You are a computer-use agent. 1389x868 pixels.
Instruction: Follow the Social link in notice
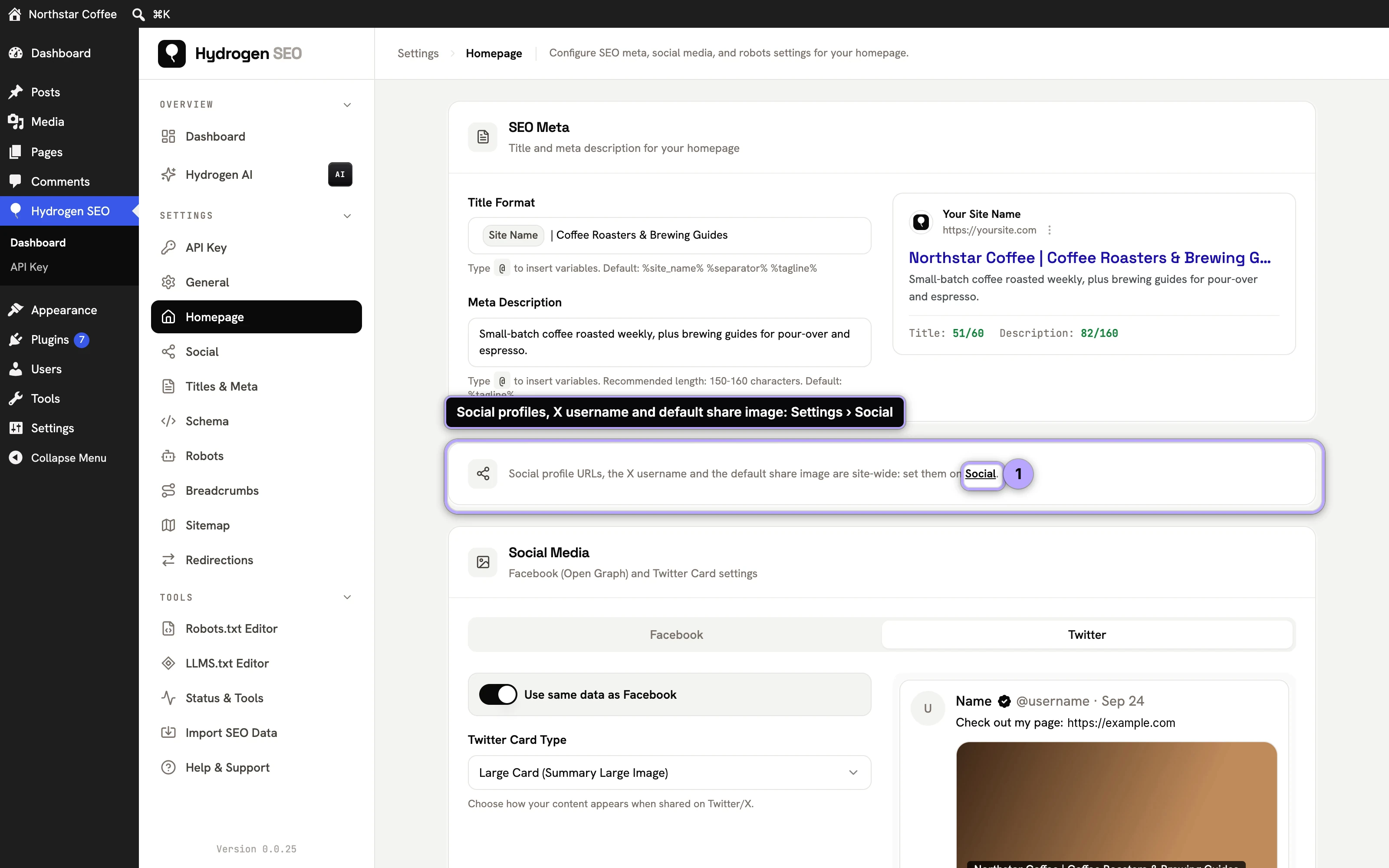pyautogui.click(x=980, y=473)
